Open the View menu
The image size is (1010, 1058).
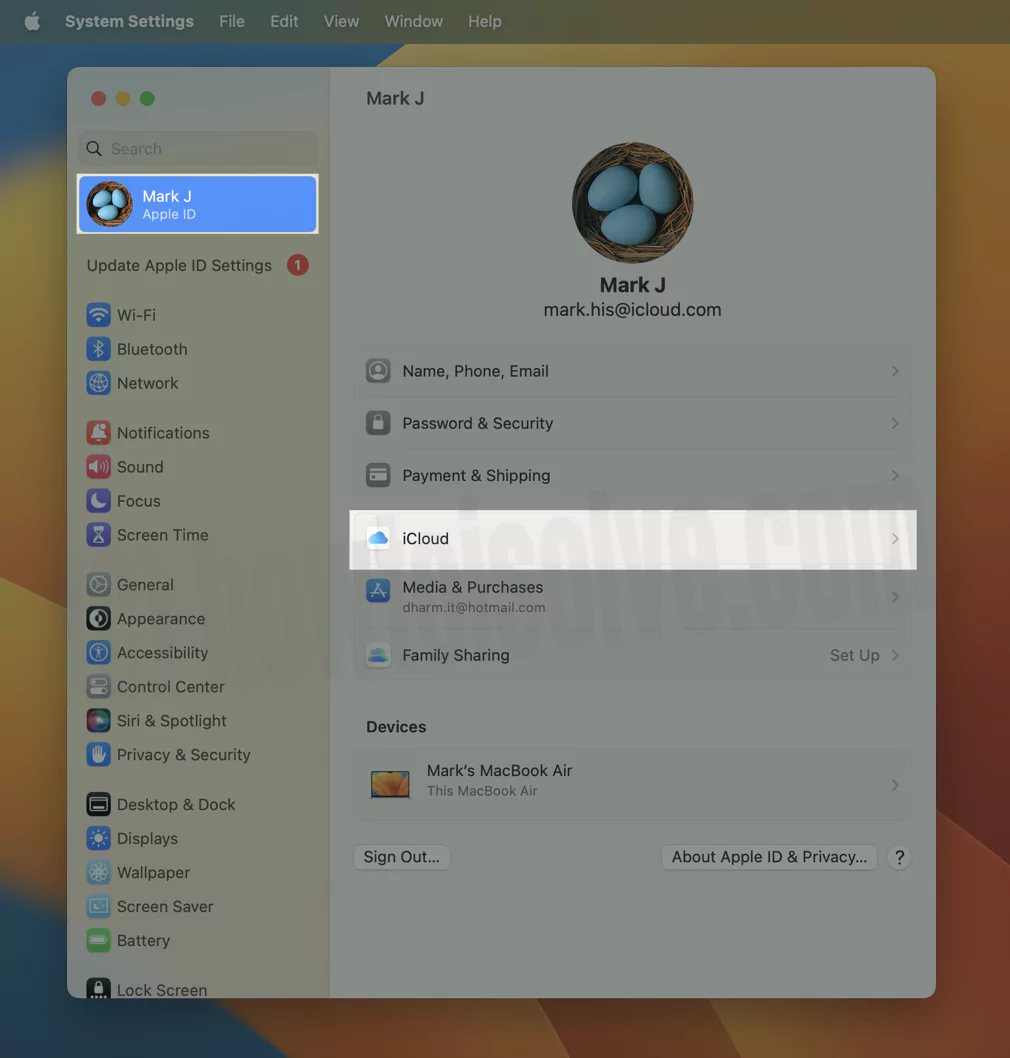click(341, 22)
